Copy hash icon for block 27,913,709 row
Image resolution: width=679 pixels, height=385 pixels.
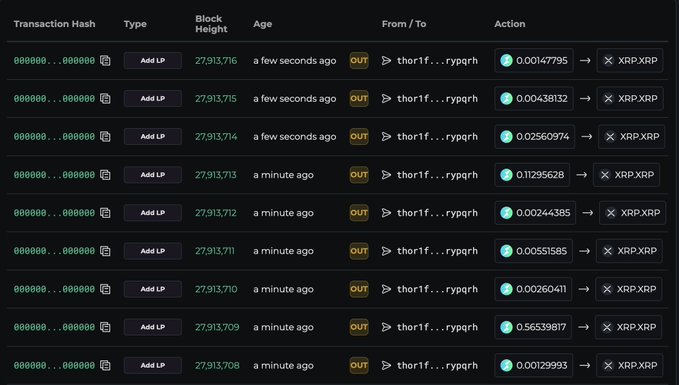(x=105, y=327)
